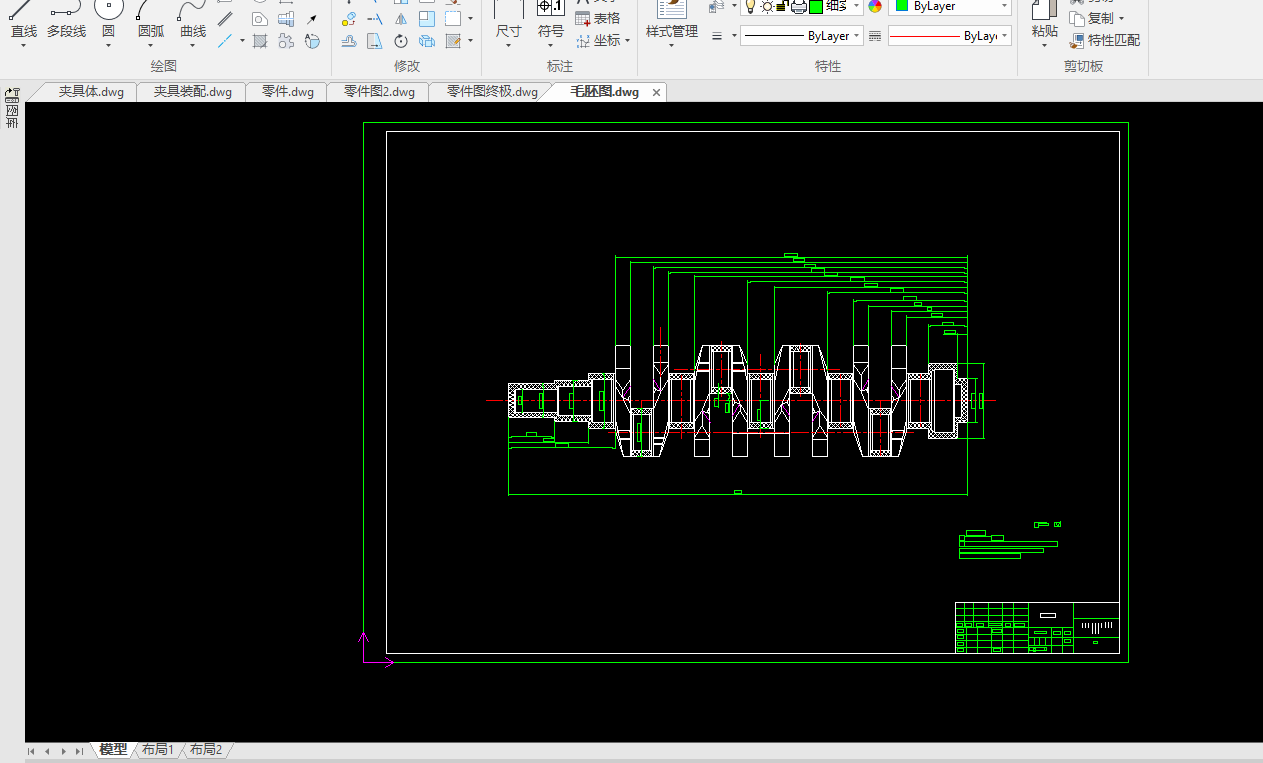This screenshot has width=1263, height=763.
Task: Insert a 表格 (Table) from annotation panel
Action: [597, 19]
